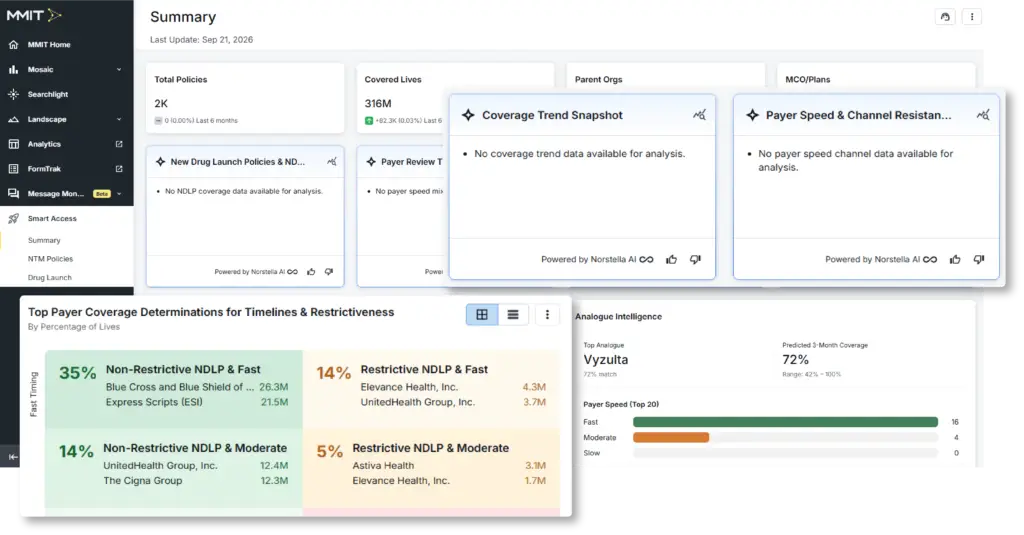This screenshot has width=1024, height=535.
Task: Thumbs up Payer Speed & Channel card
Action: click(955, 259)
